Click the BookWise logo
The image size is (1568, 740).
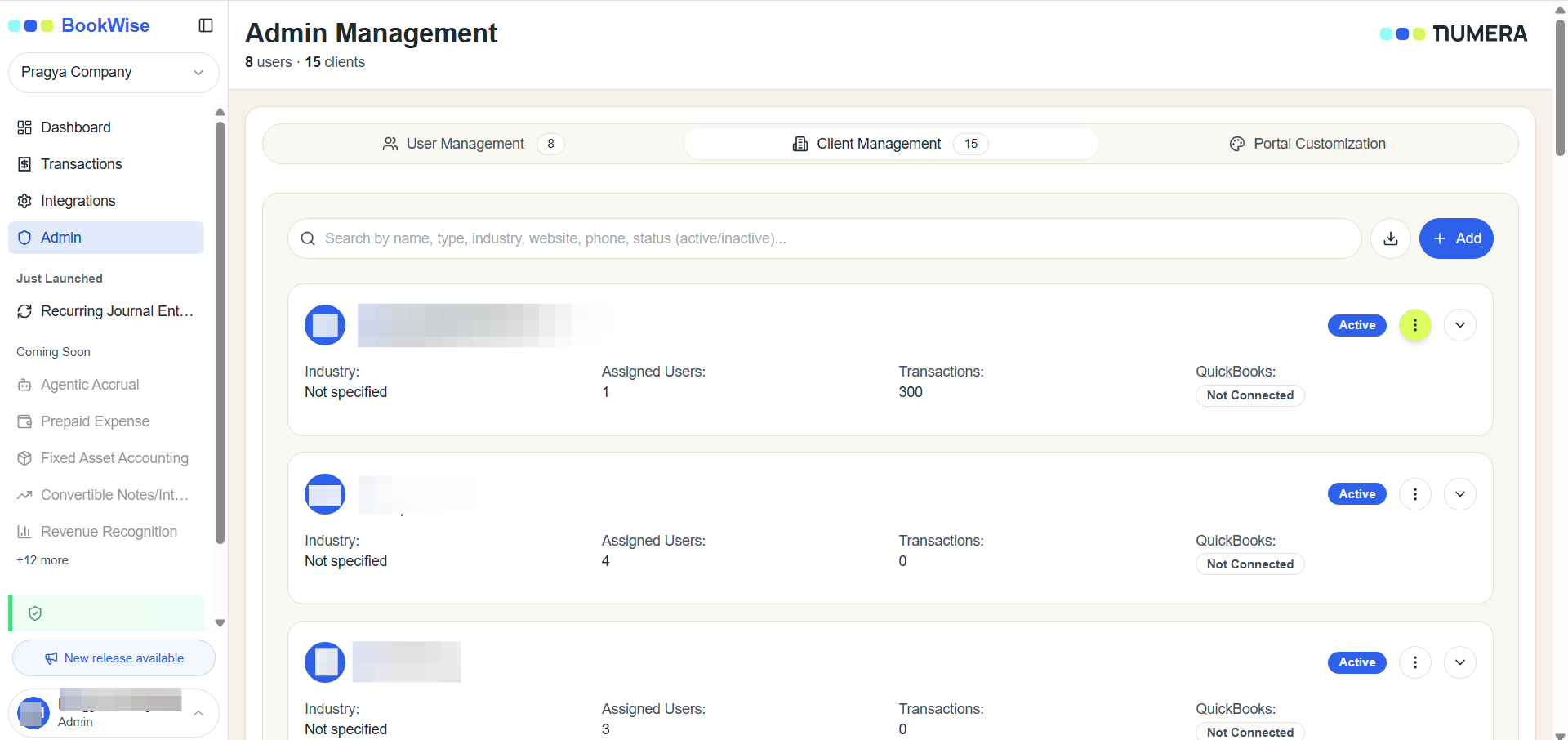pos(79,25)
